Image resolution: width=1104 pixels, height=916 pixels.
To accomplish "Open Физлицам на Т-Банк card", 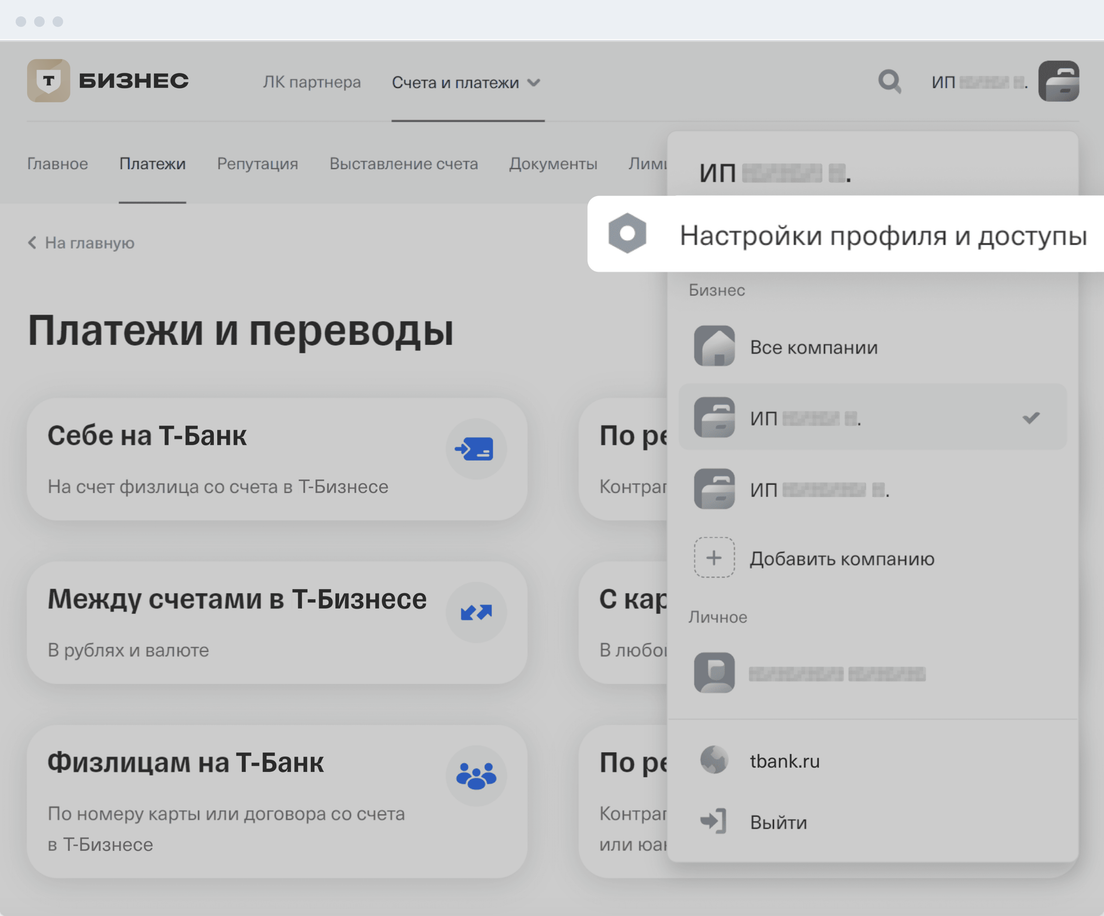I will pos(277,802).
